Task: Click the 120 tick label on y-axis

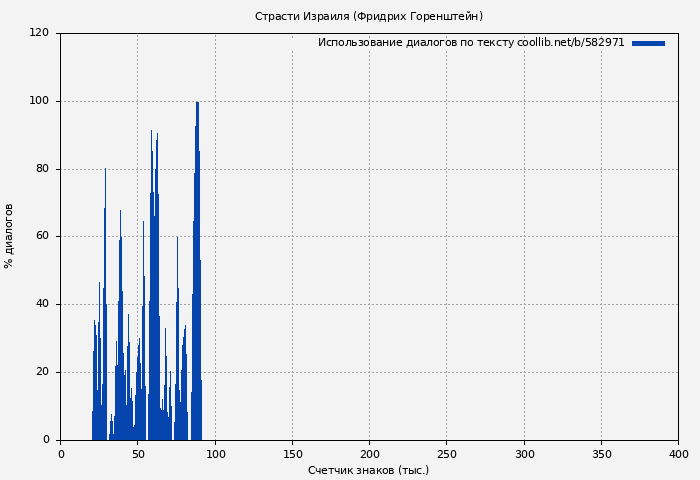Action: [x=39, y=33]
